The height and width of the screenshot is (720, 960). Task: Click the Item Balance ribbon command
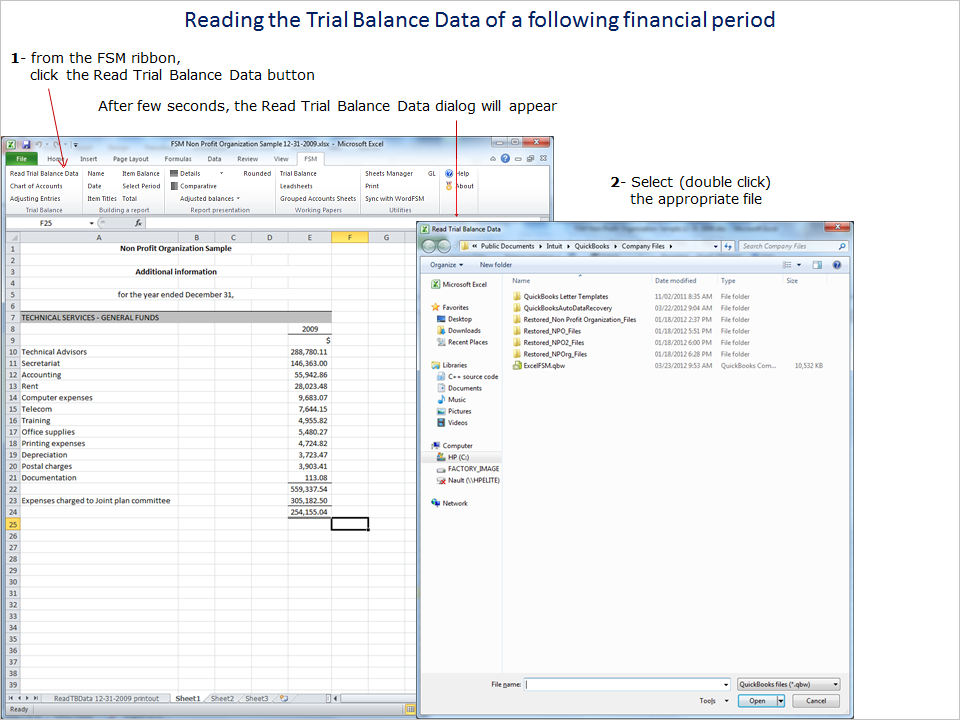pyautogui.click(x=141, y=174)
